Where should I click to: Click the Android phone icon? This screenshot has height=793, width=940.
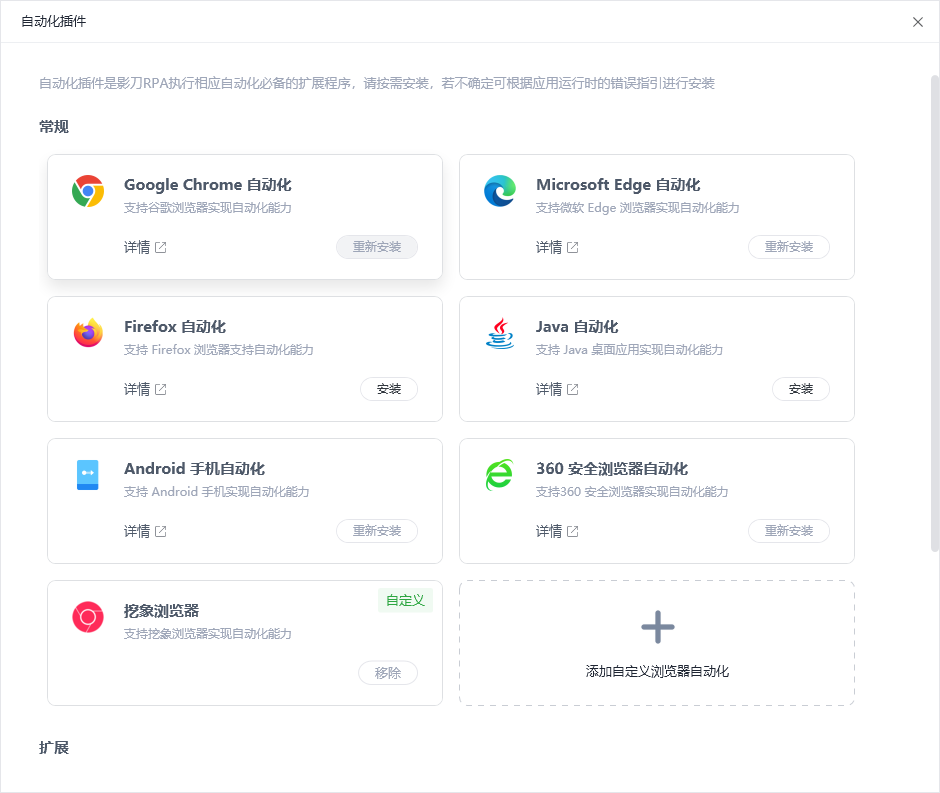click(88, 475)
